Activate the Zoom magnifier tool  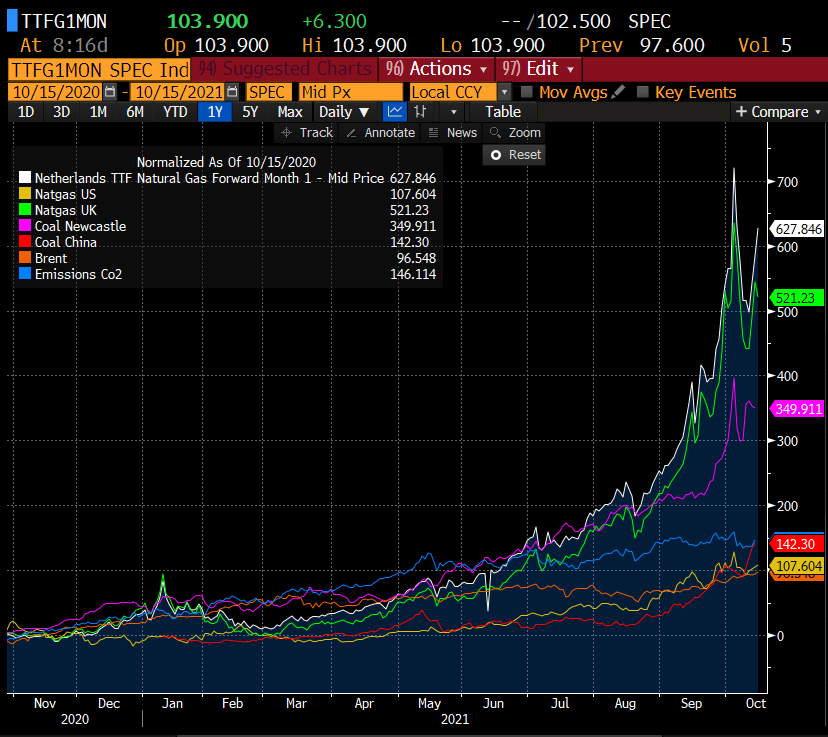pyautogui.click(x=514, y=133)
